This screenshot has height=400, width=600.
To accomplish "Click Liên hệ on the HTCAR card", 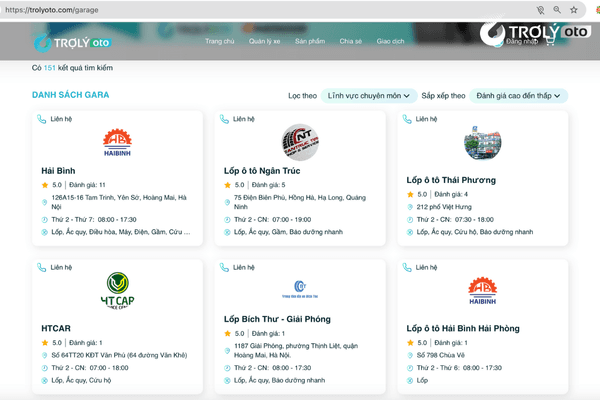I will (x=61, y=267).
